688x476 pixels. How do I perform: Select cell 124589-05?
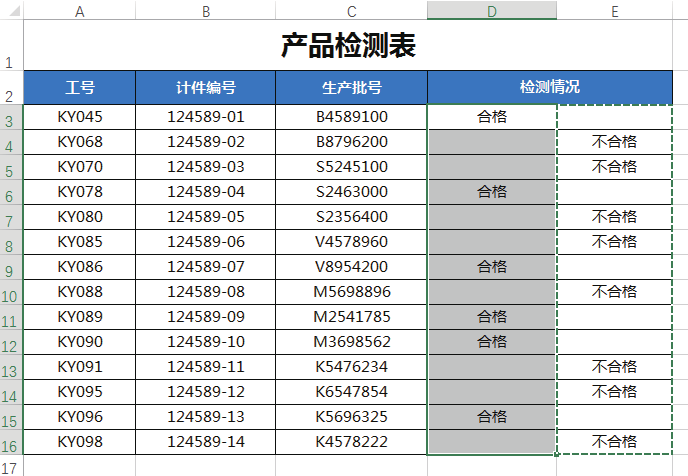(x=205, y=217)
